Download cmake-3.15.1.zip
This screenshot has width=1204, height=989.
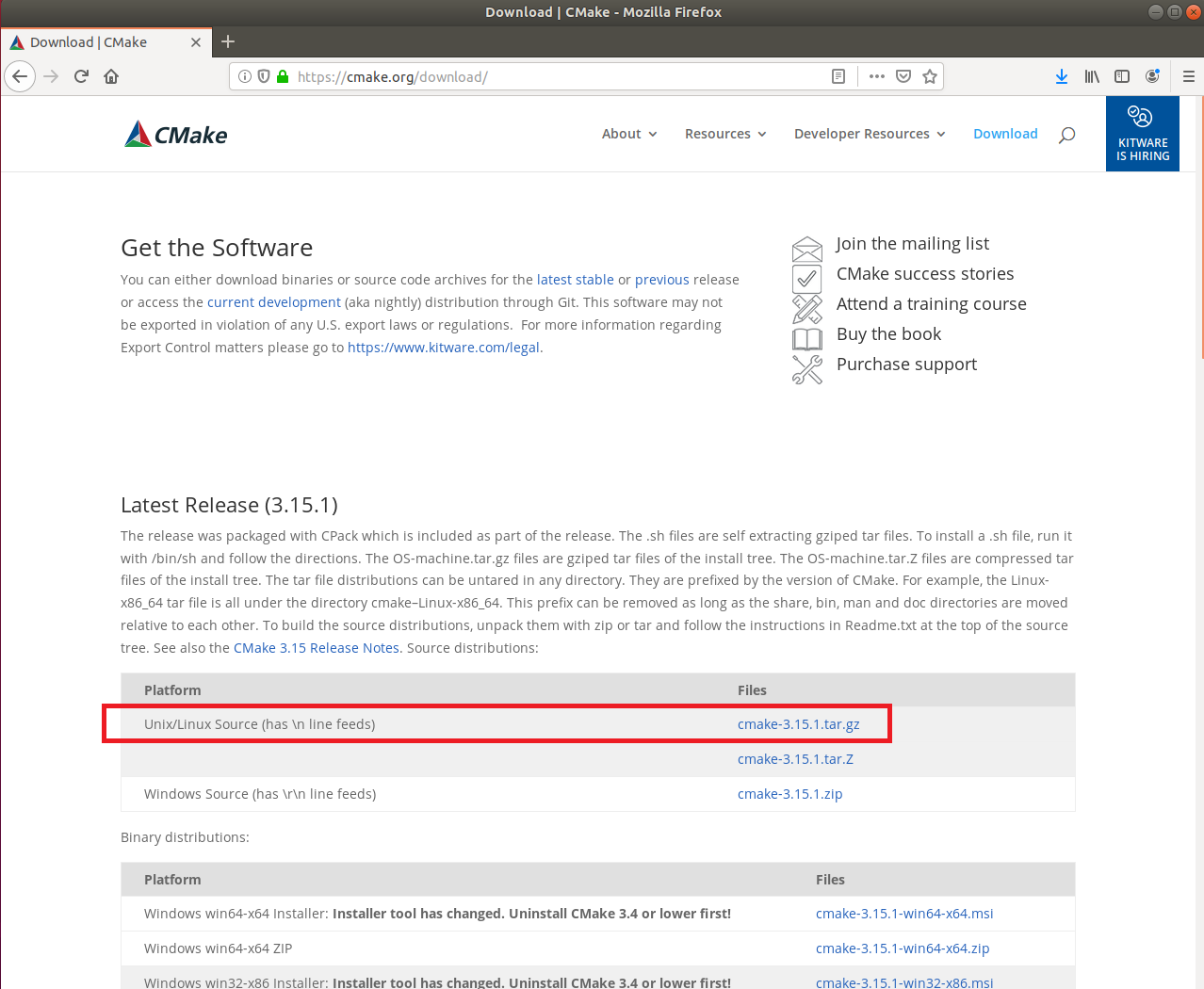point(789,794)
